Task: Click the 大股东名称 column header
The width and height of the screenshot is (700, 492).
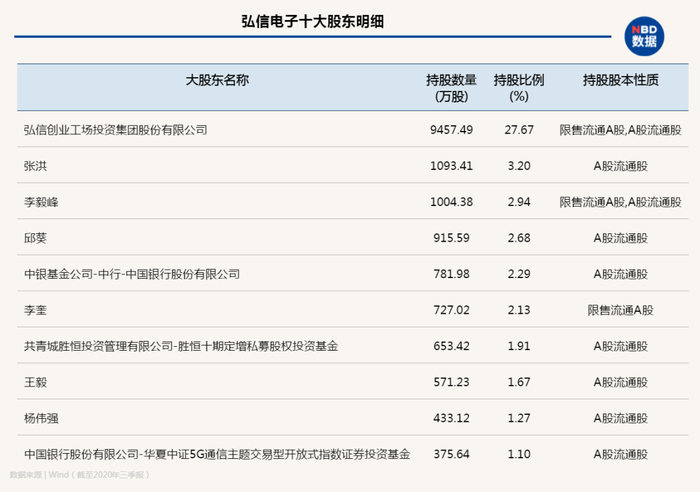Action: (x=217, y=80)
